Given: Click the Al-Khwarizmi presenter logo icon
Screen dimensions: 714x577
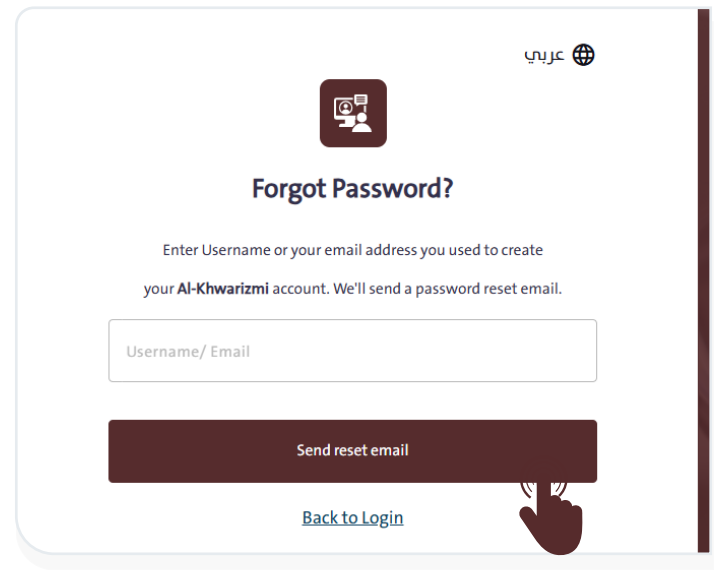Looking at the screenshot, I should [353, 113].
